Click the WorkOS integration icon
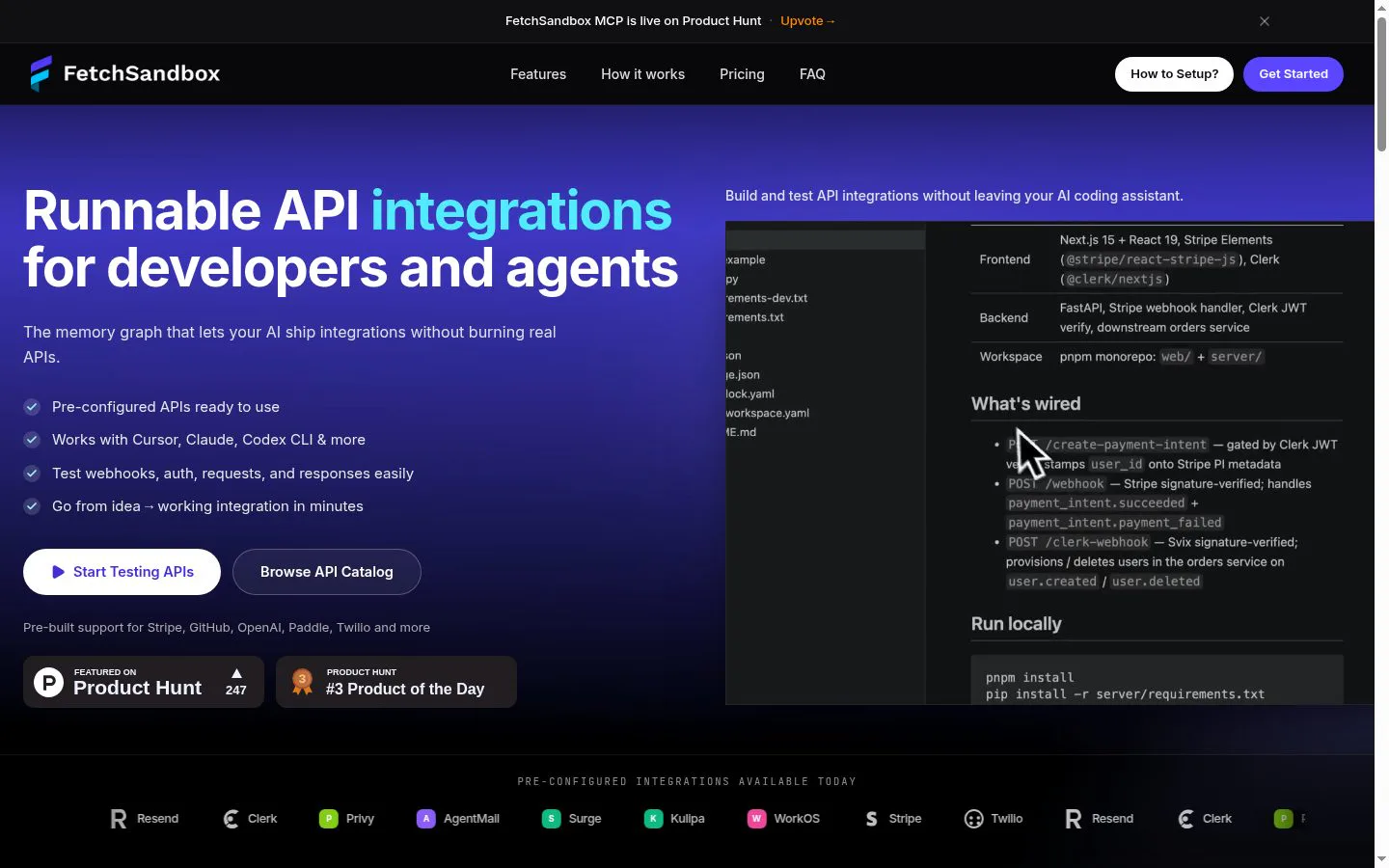Viewport: 1389px width, 868px height. pyautogui.click(x=757, y=819)
